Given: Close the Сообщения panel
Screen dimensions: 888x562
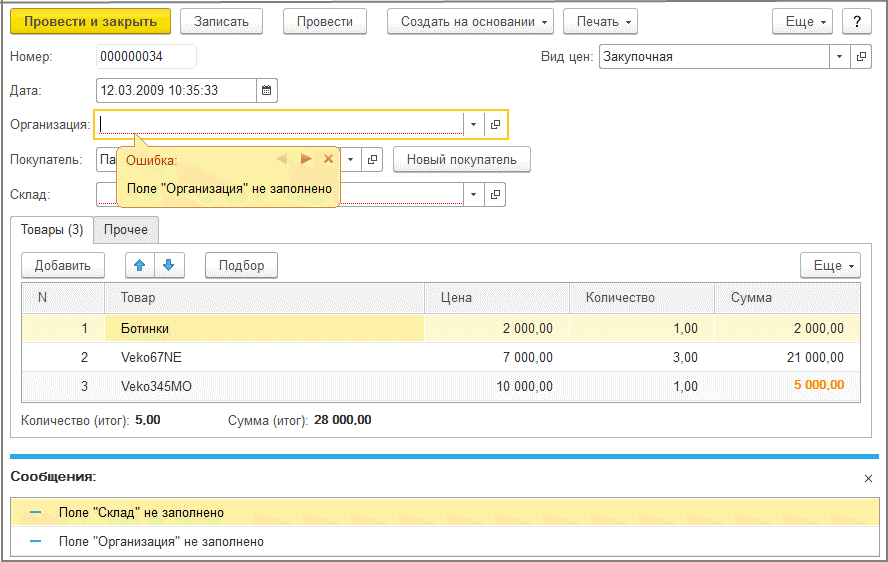Looking at the screenshot, I should [x=868, y=479].
